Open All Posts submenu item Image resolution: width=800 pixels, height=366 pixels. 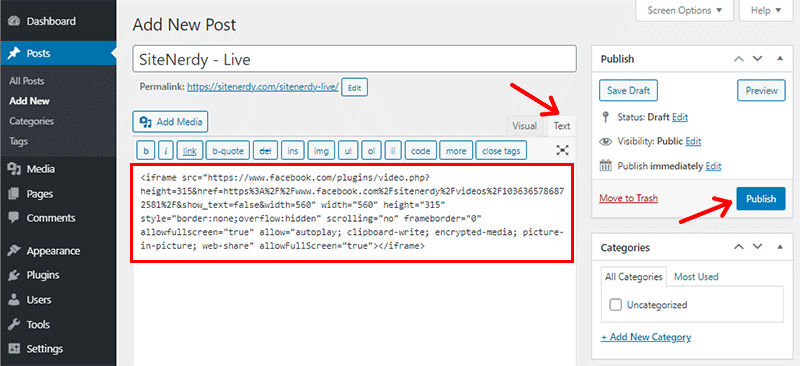(x=27, y=81)
